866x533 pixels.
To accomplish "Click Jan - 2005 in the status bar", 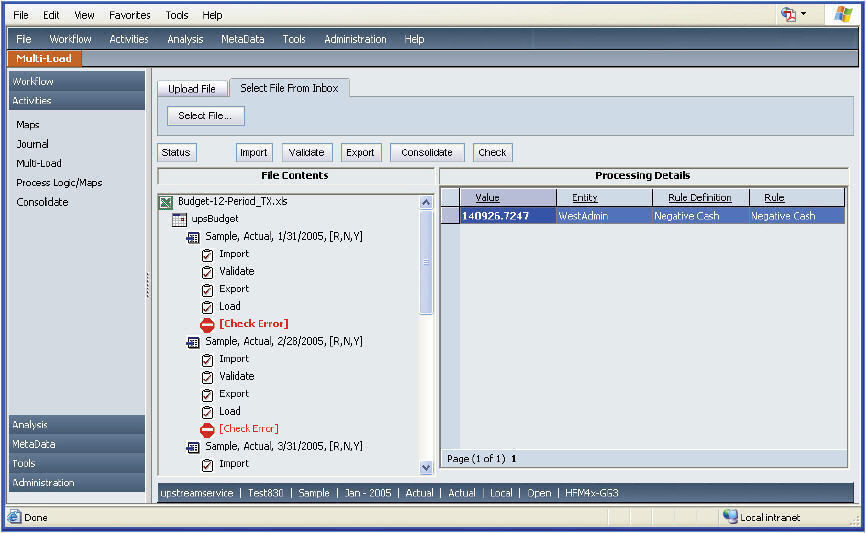I will [x=368, y=493].
